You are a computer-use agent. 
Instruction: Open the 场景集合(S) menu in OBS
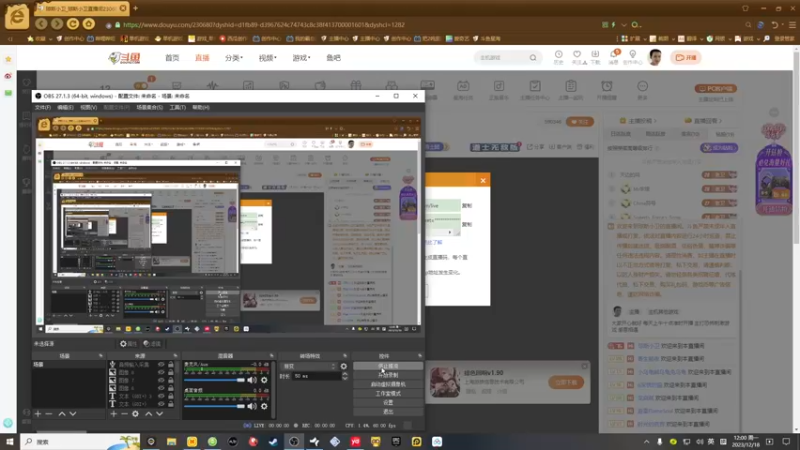(149, 108)
